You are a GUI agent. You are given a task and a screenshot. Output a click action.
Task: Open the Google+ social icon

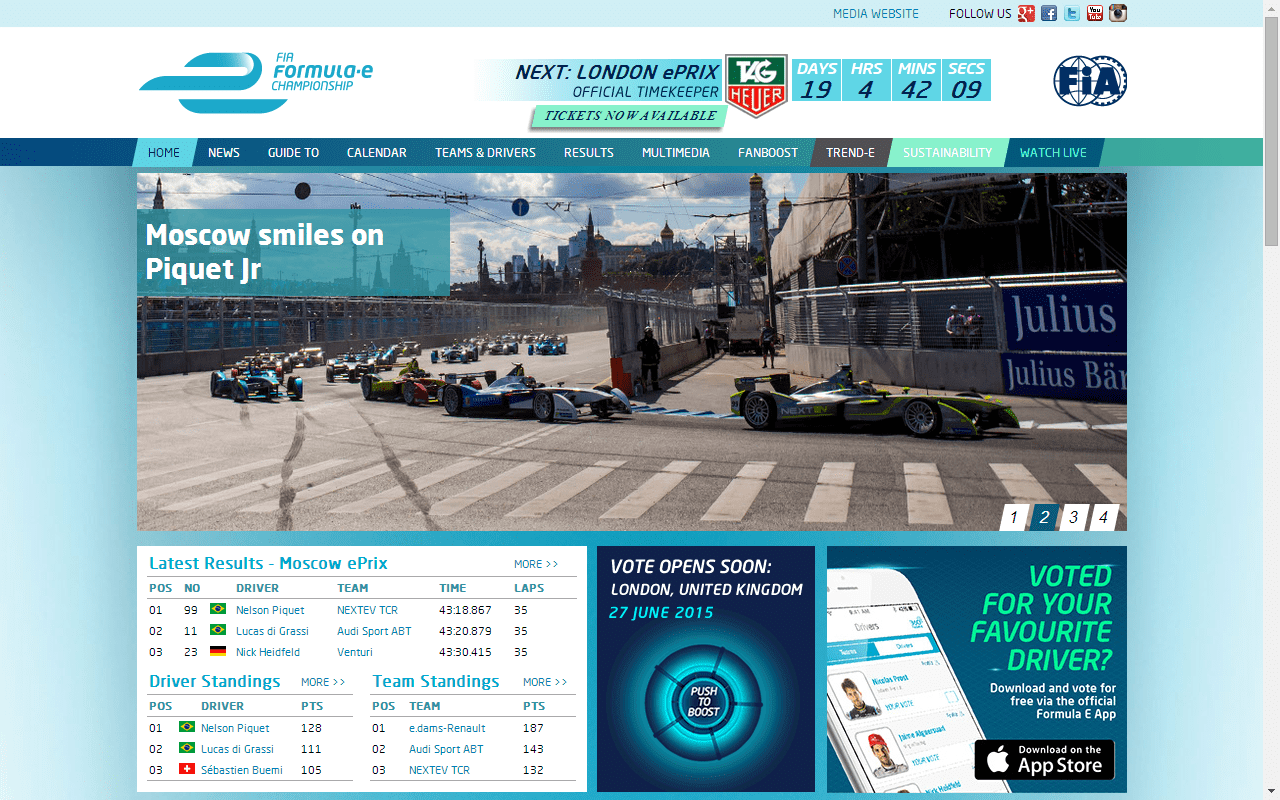[x=1026, y=13]
